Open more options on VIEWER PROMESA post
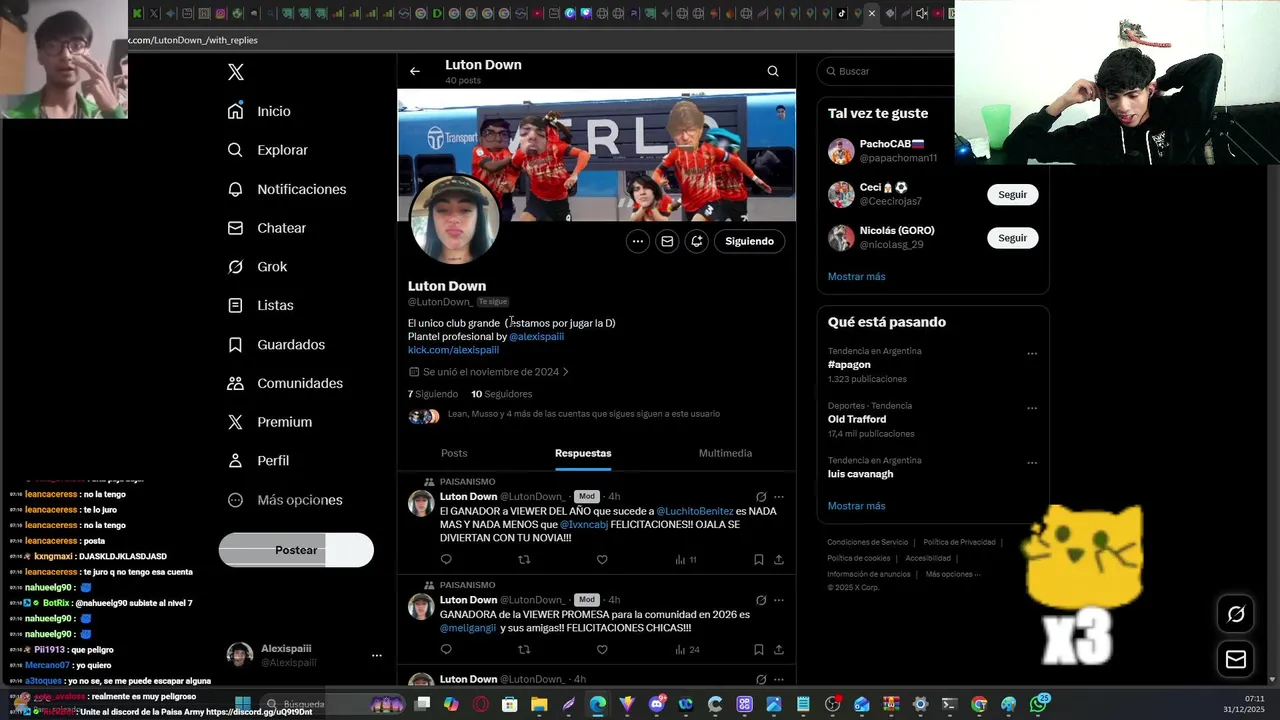Viewport: 1280px width, 720px height. click(779, 601)
